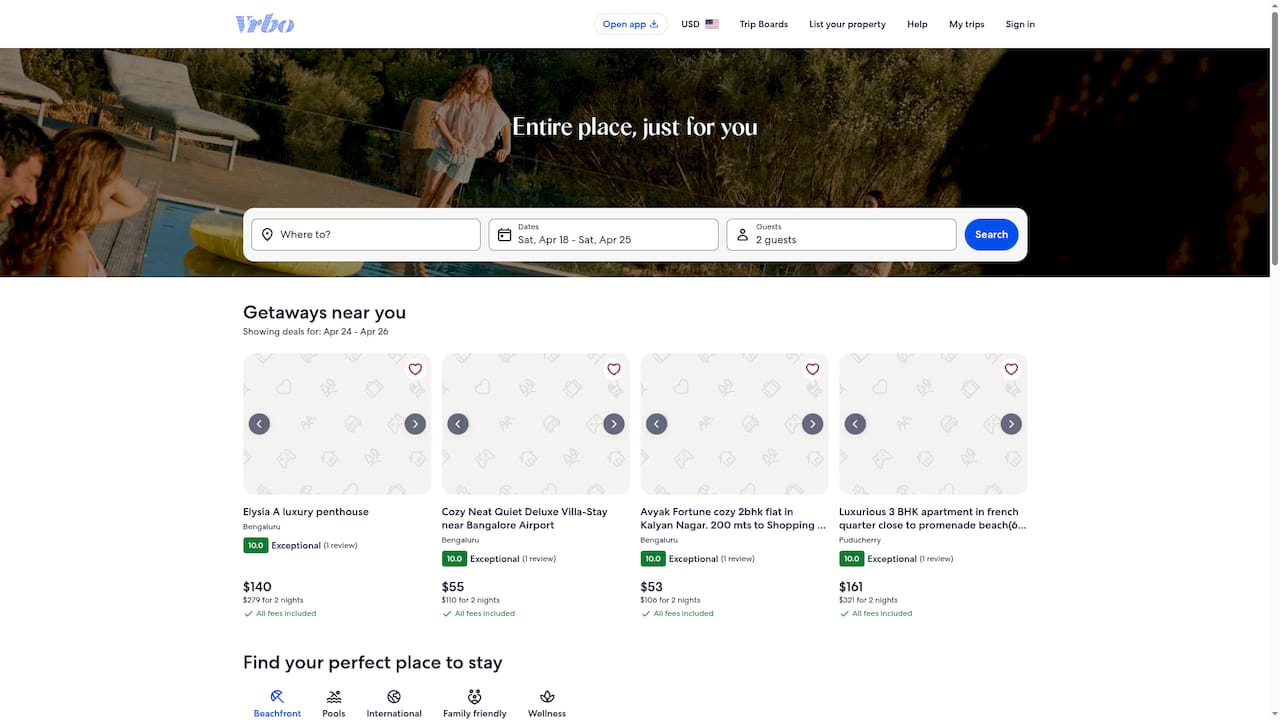Show previous photo of Elysia penthouse listing
Screen dimensions: 1280x720
pyautogui.click(x=259, y=423)
